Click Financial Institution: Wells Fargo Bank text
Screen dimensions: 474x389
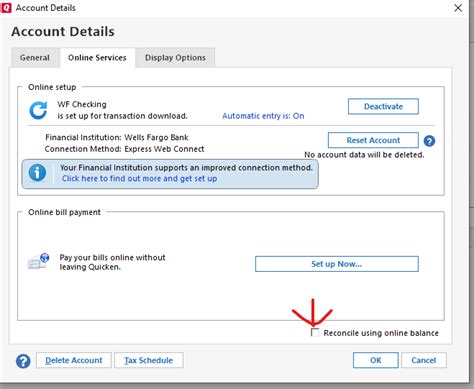coord(117,137)
